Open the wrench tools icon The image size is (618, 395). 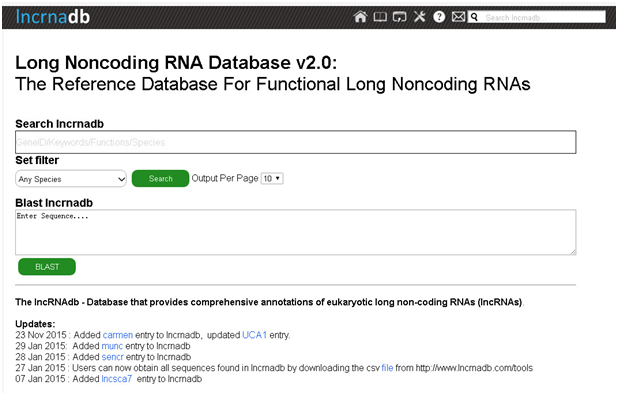[x=419, y=17]
